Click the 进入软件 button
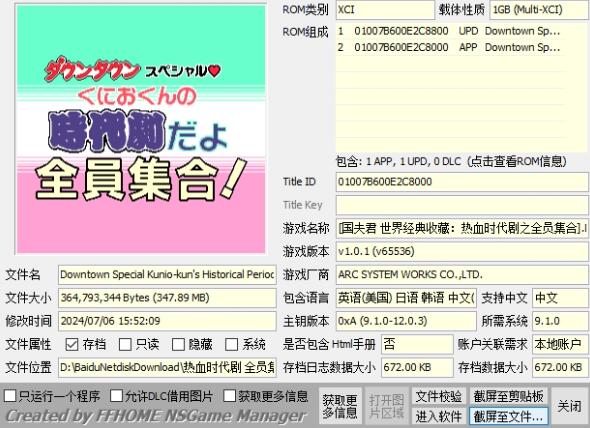Screen dimensions: 590x428 click(439, 416)
